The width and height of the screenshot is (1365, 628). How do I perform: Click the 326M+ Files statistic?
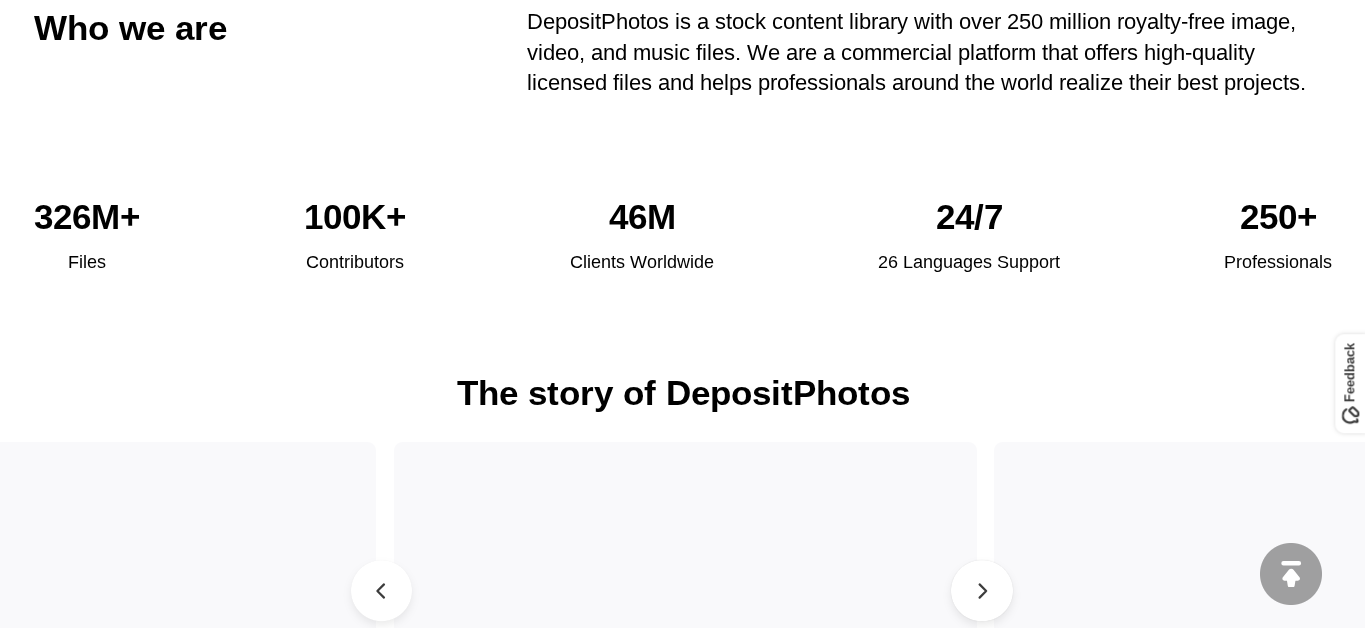pos(87,217)
